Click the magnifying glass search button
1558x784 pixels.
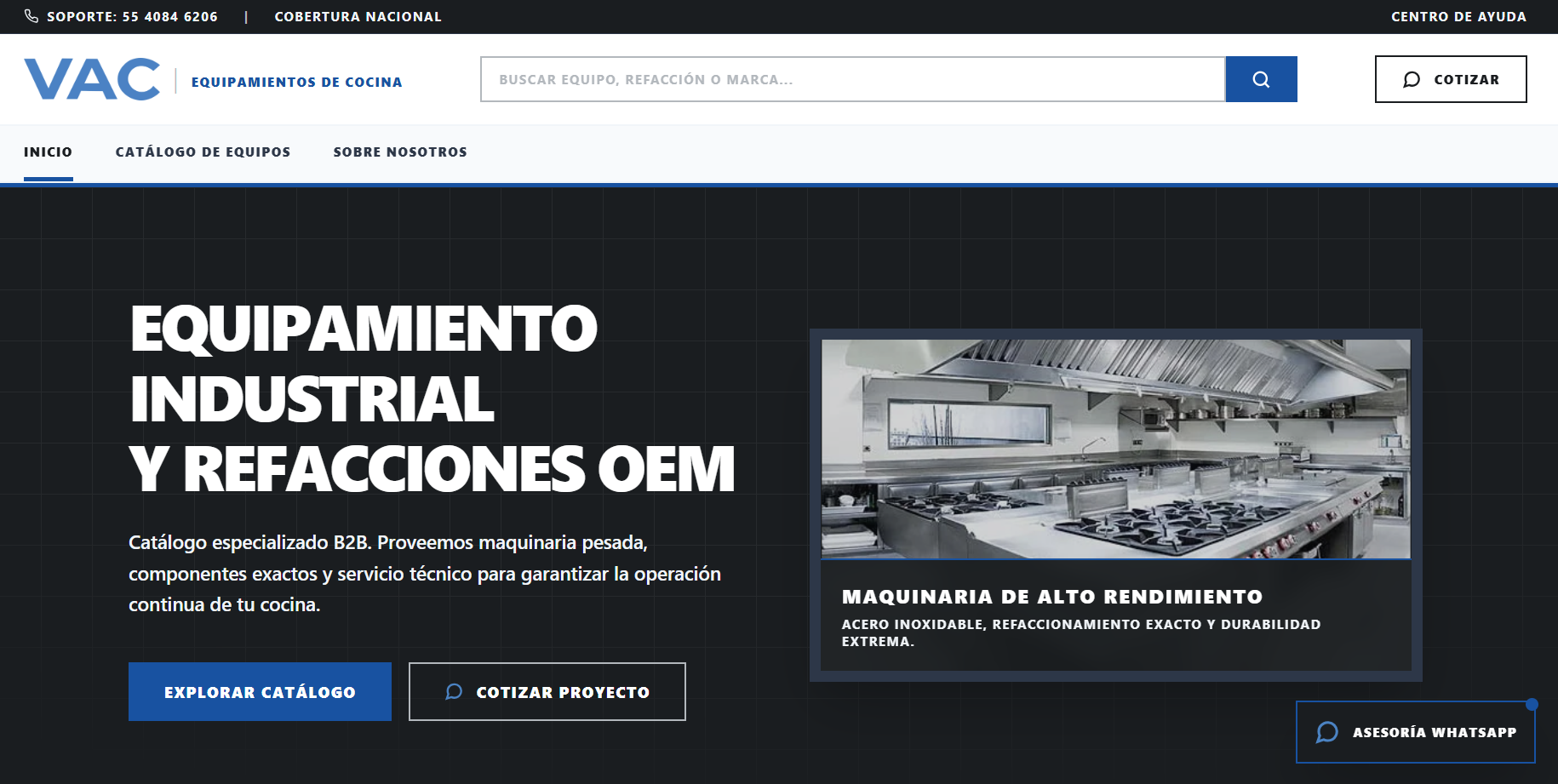[1261, 79]
